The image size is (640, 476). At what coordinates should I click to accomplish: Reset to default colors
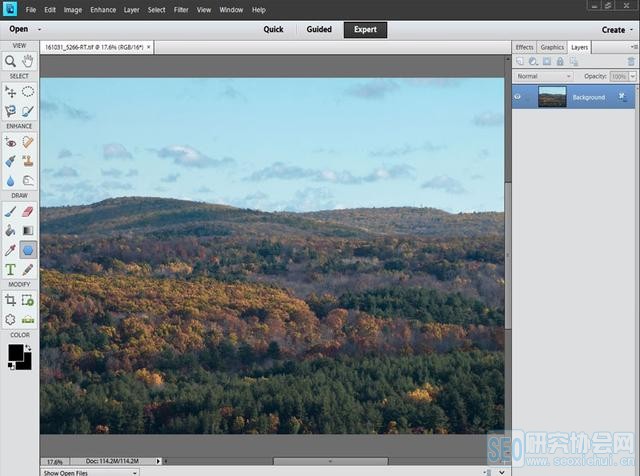click(x=11, y=366)
